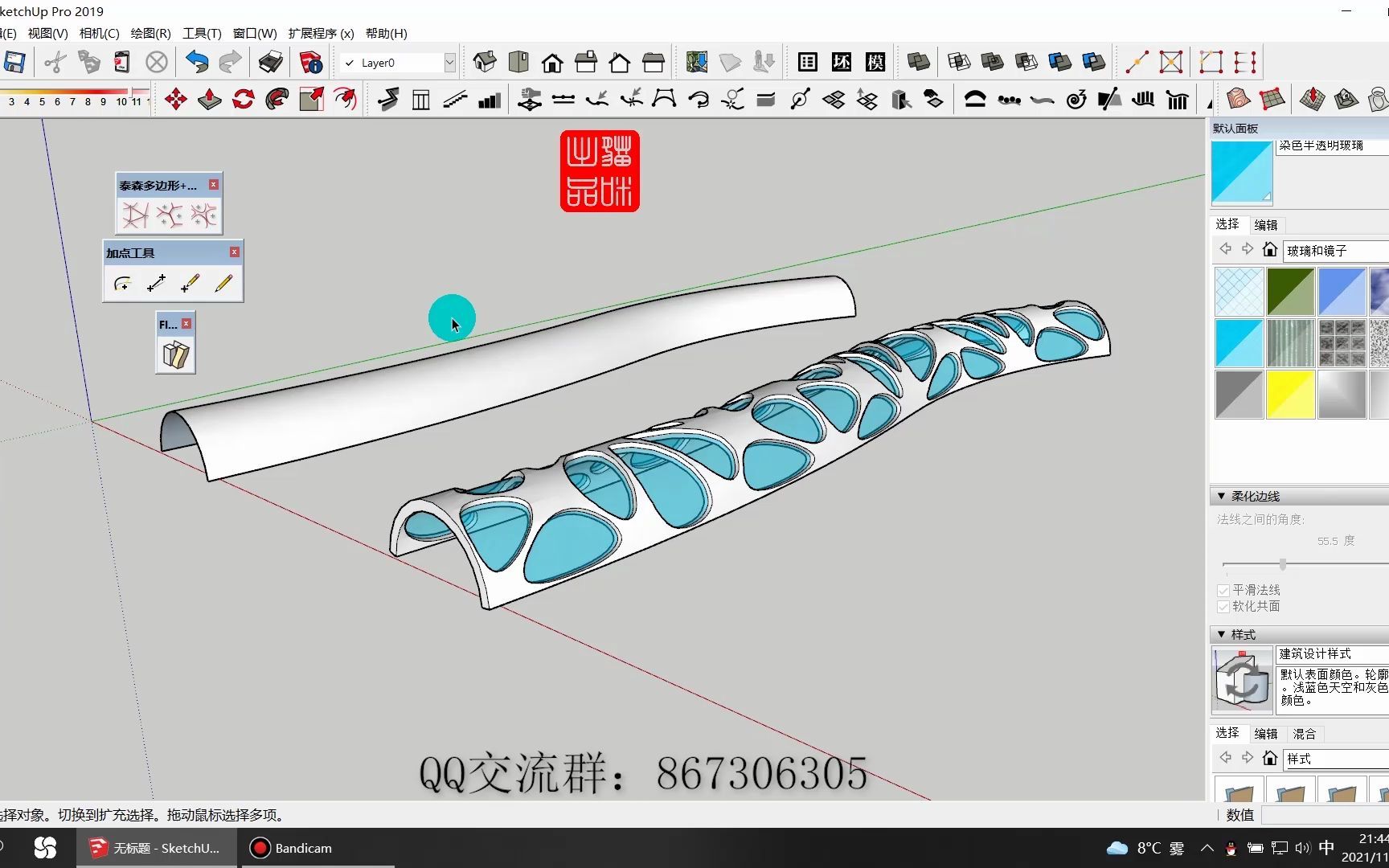The height and width of the screenshot is (868, 1389).
Task: Collapse the 样式 panel
Action: (x=1221, y=635)
